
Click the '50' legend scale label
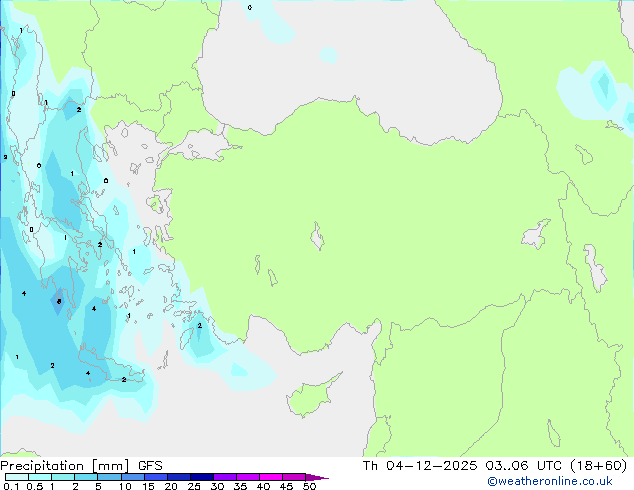pyautogui.click(x=309, y=486)
